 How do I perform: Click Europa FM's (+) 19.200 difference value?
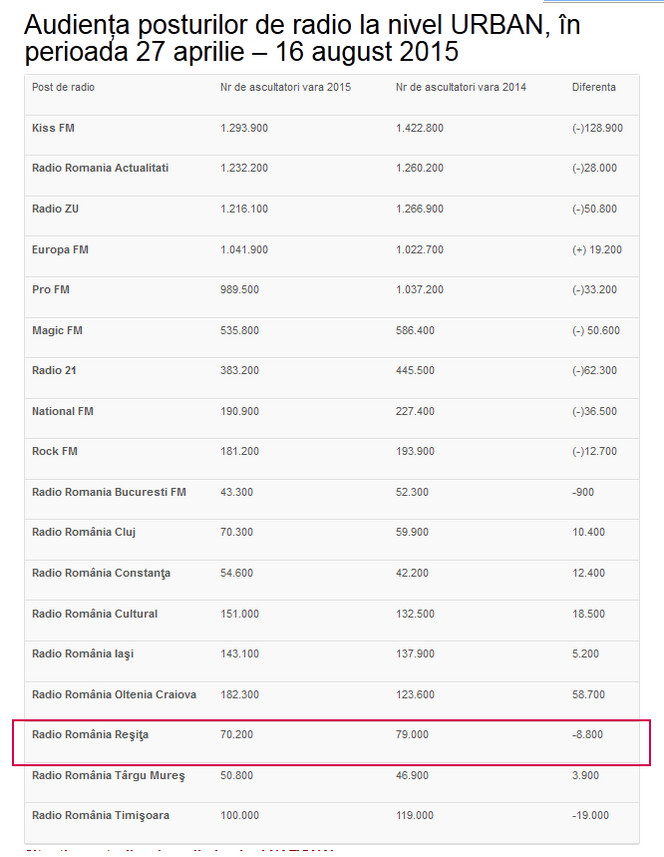597,249
